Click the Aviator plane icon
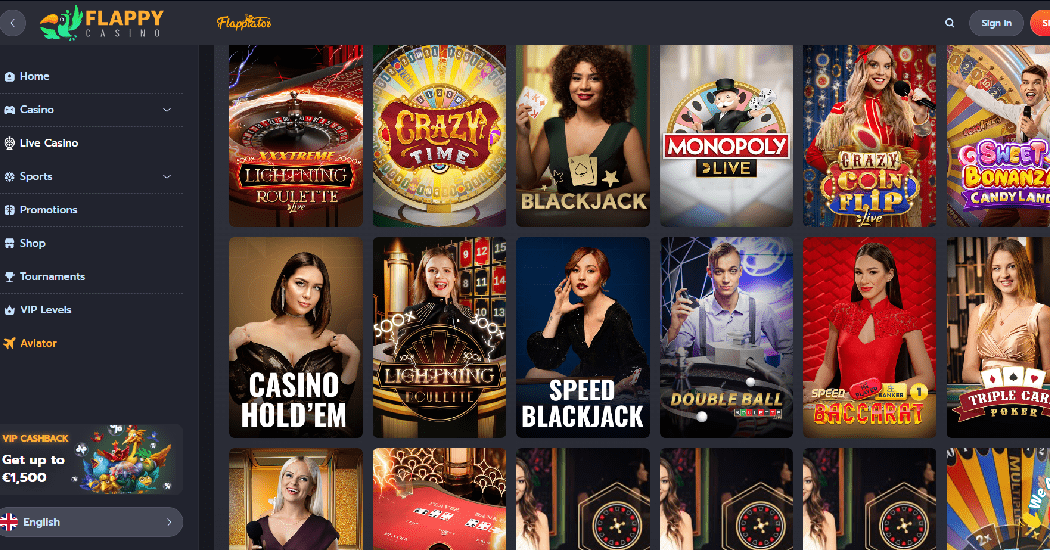This screenshot has width=1050, height=550. point(9,343)
